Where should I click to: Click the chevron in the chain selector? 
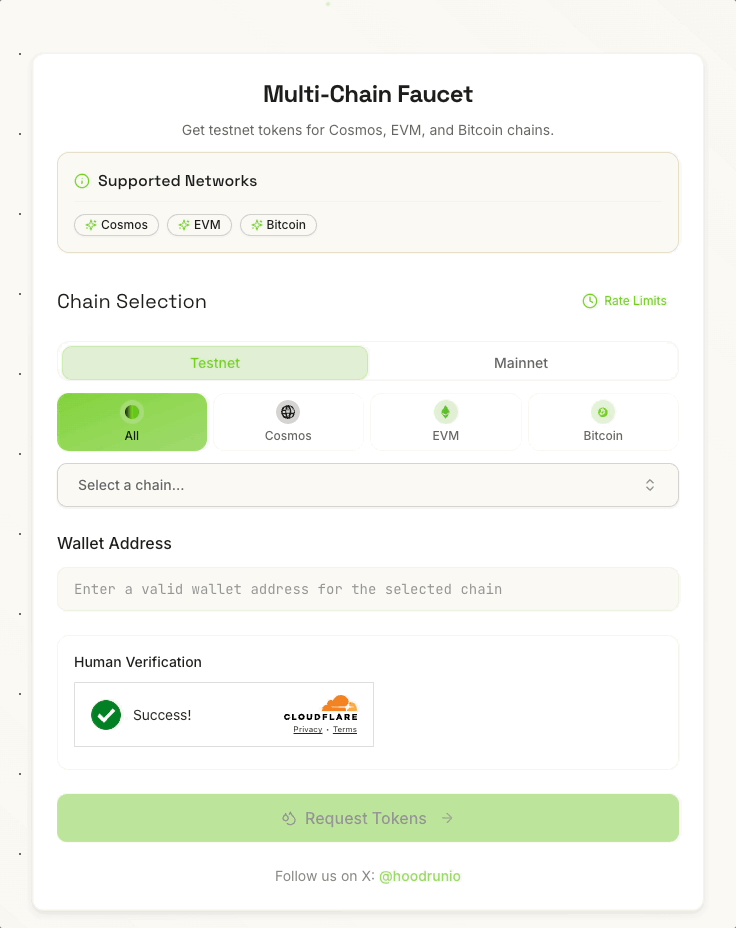650,484
